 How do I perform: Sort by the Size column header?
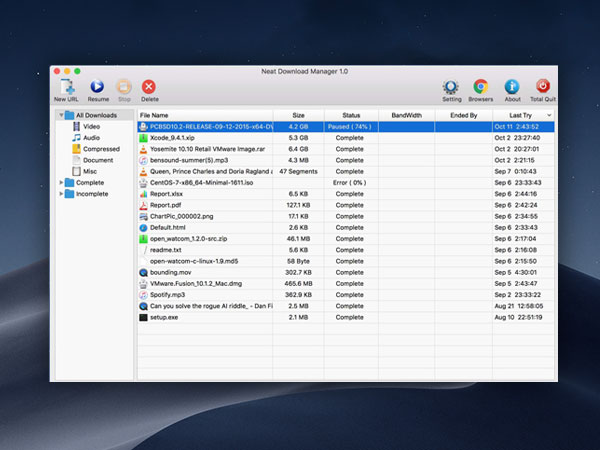(x=298, y=115)
